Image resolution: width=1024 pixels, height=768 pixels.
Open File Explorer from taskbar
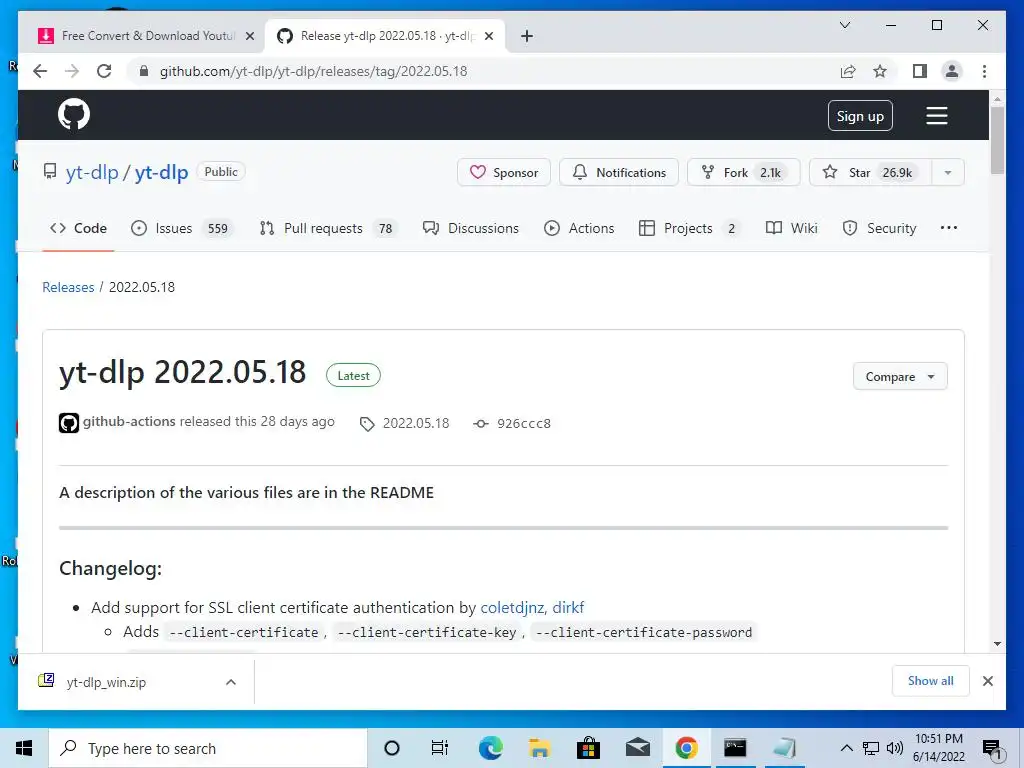[539, 748]
